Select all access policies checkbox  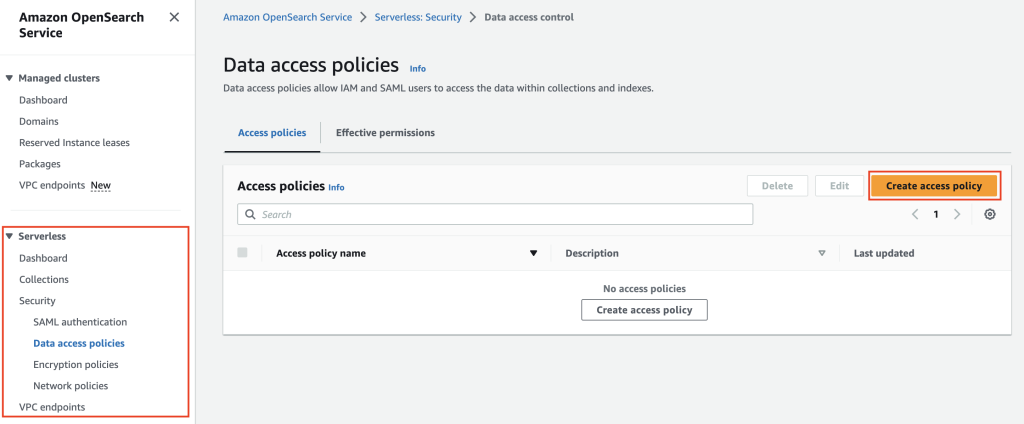click(242, 253)
